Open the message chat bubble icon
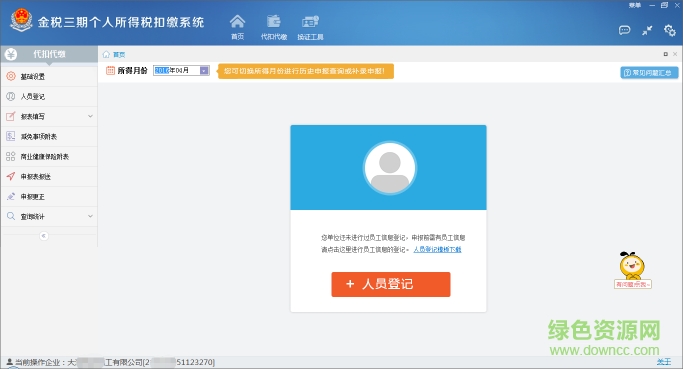 click(624, 30)
